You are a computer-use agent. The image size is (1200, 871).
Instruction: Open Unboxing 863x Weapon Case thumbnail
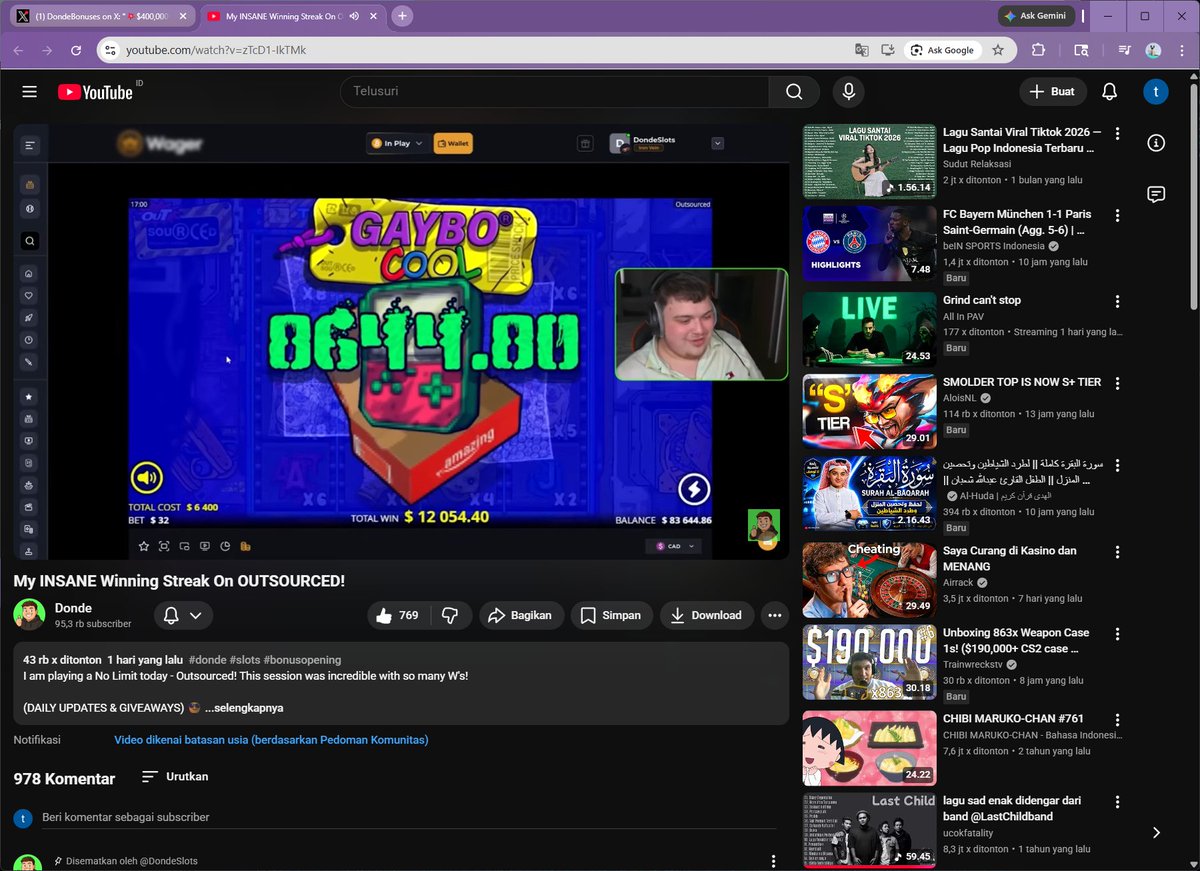coord(869,662)
